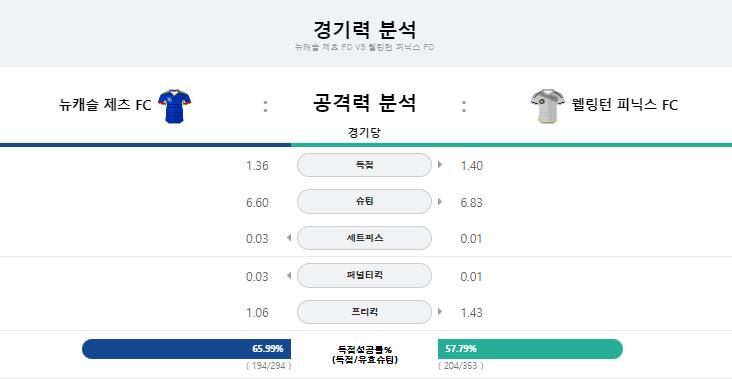Image resolution: width=732 pixels, height=379 pixels.
Task: Open the 웰링턴 피닉스 FC team name
Action: click(625, 105)
